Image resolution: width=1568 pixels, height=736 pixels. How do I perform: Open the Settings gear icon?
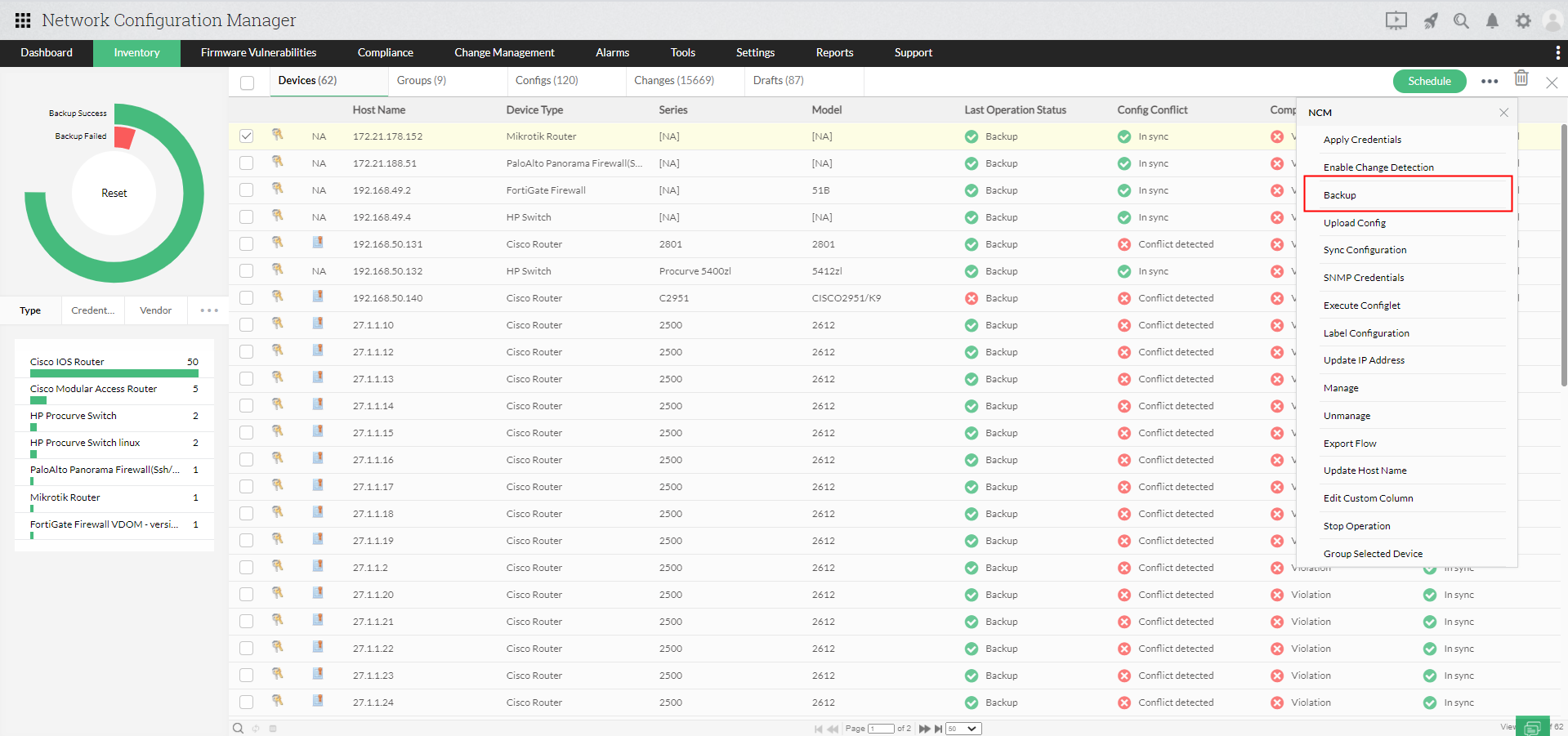(1522, 20)
